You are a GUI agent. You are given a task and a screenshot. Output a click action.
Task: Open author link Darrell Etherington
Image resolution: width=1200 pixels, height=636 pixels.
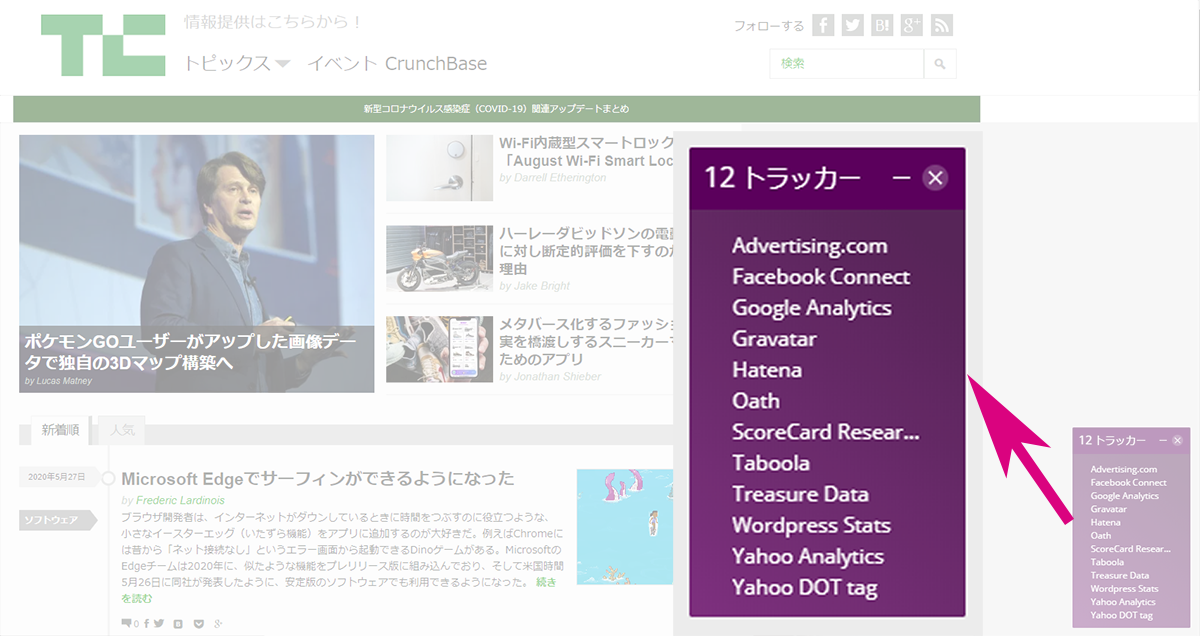560,178
